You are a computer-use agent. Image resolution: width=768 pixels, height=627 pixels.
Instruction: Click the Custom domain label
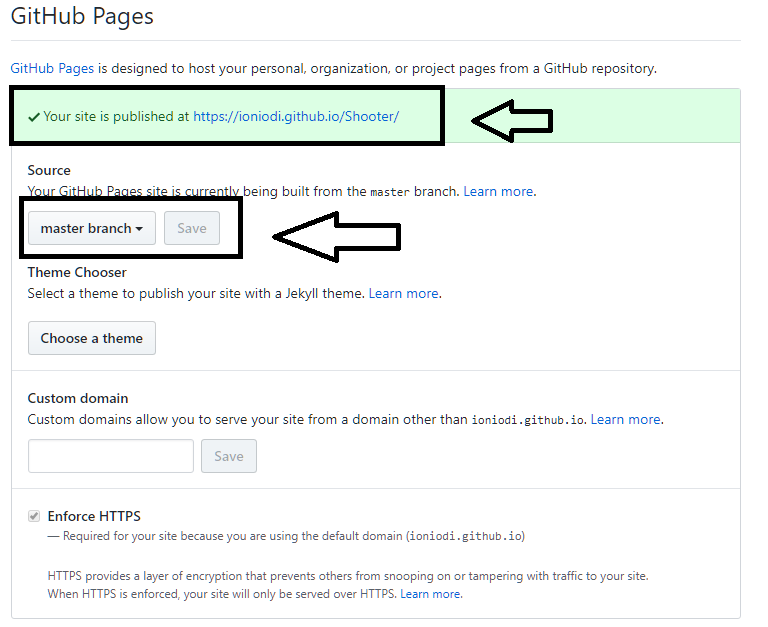point(78,398)
